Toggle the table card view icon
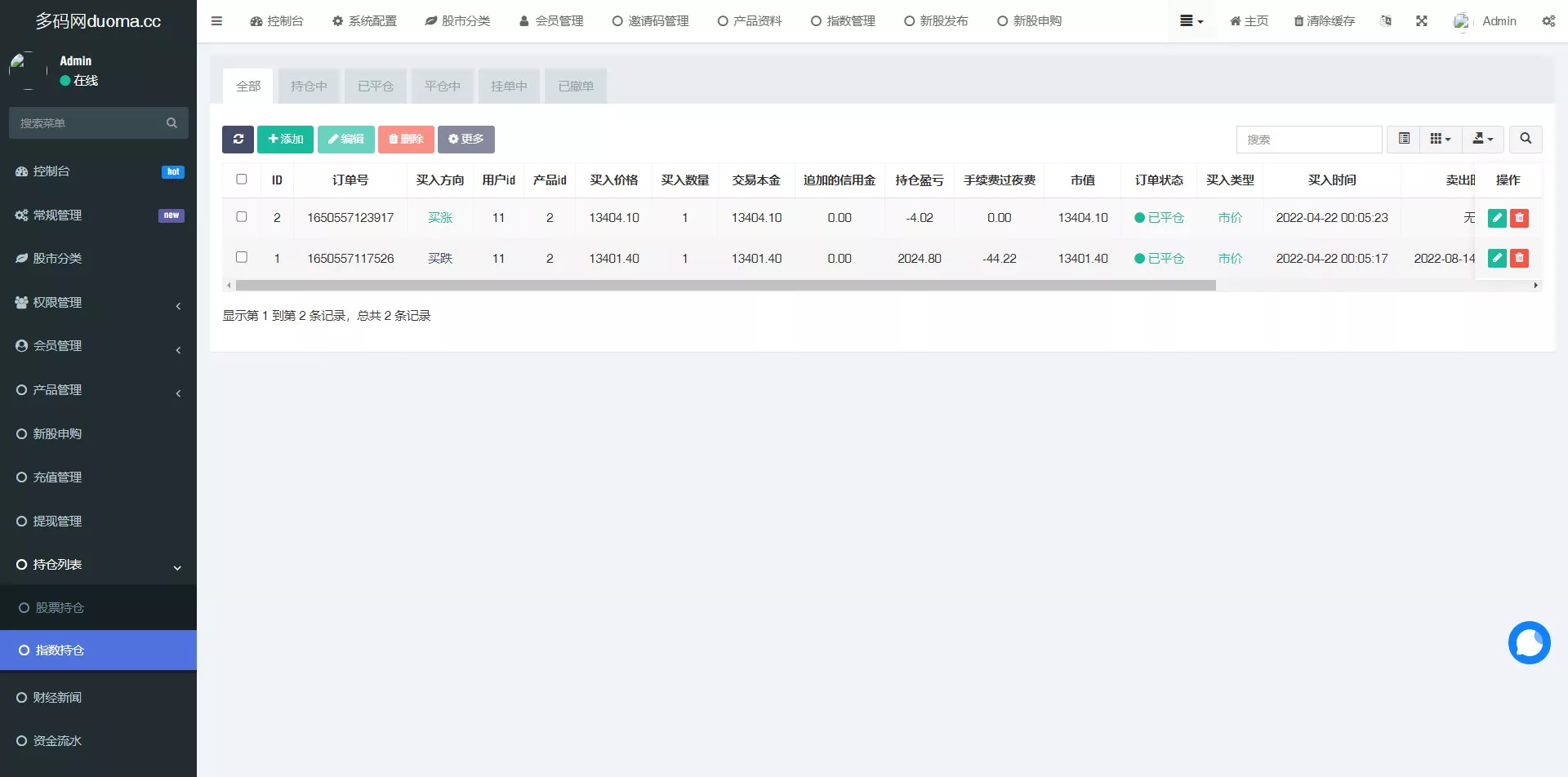 [1404, 140]
